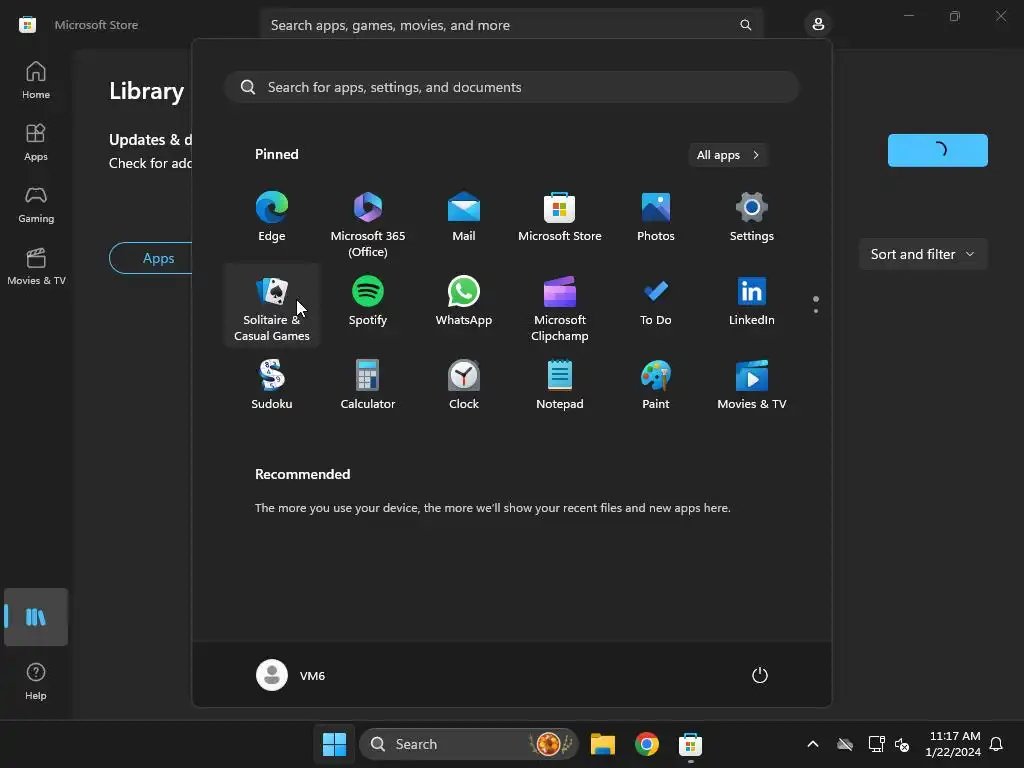The height and width of the screenshot is (768, 1024).
Task: Open the taskbar clock and date
Action: [953, 744]
